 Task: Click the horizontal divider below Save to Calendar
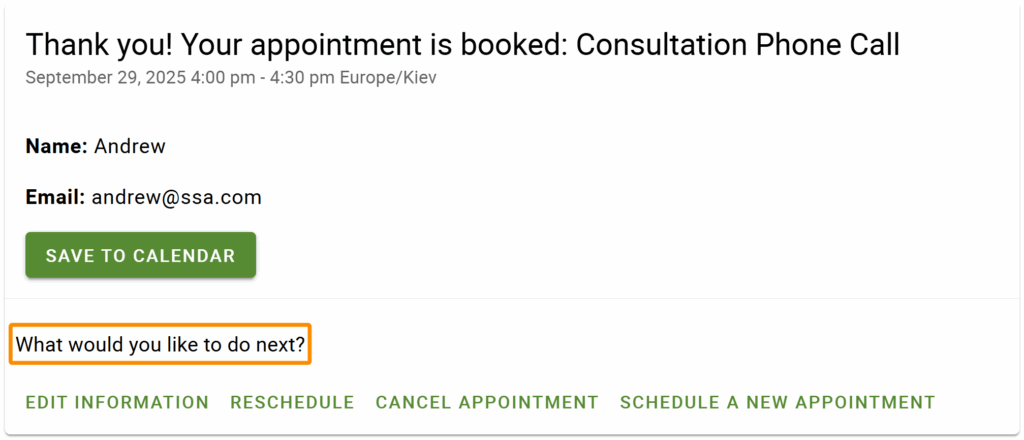pos(600,298)
